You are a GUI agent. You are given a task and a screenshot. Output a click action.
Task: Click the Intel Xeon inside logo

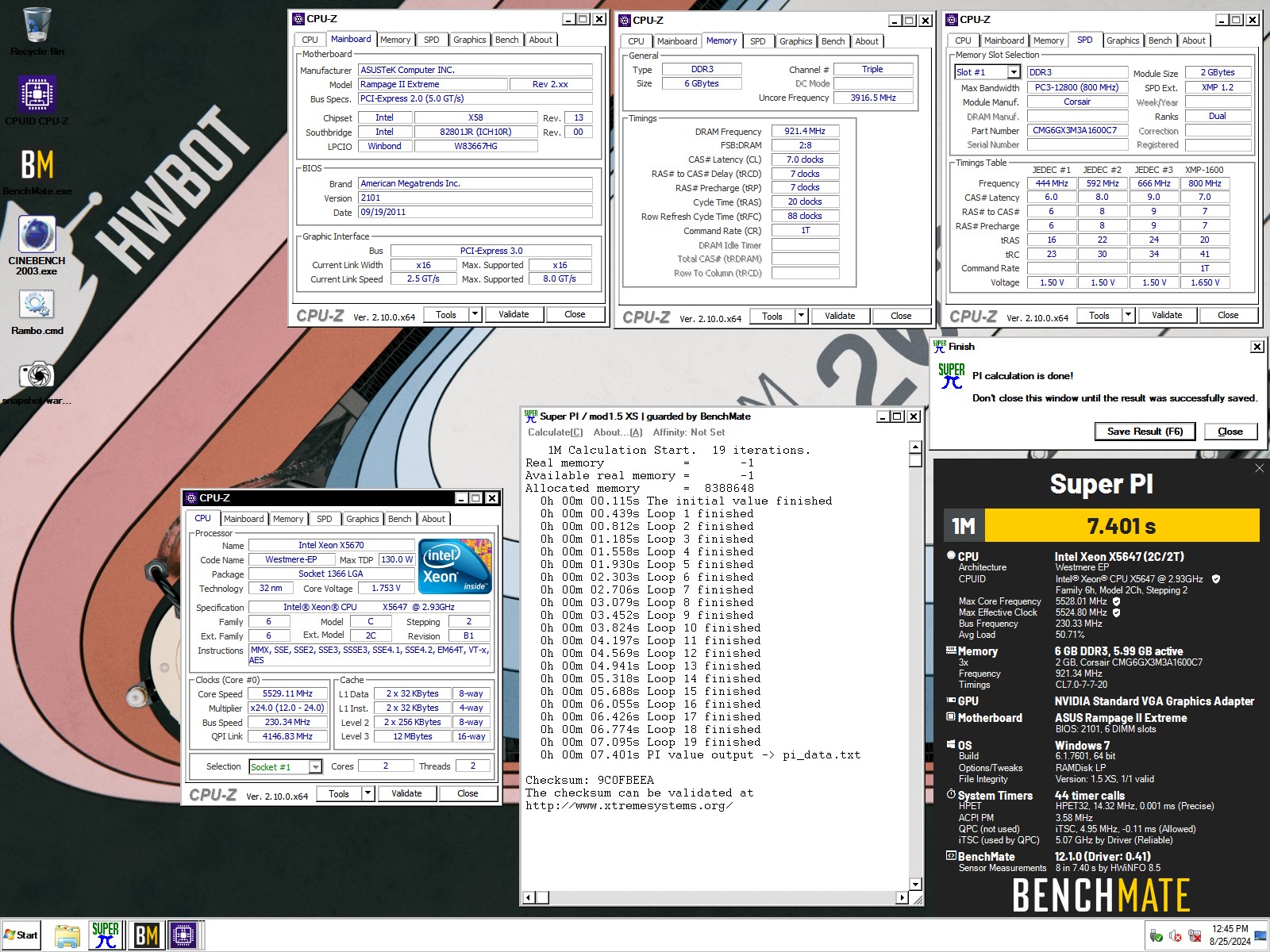456,566
